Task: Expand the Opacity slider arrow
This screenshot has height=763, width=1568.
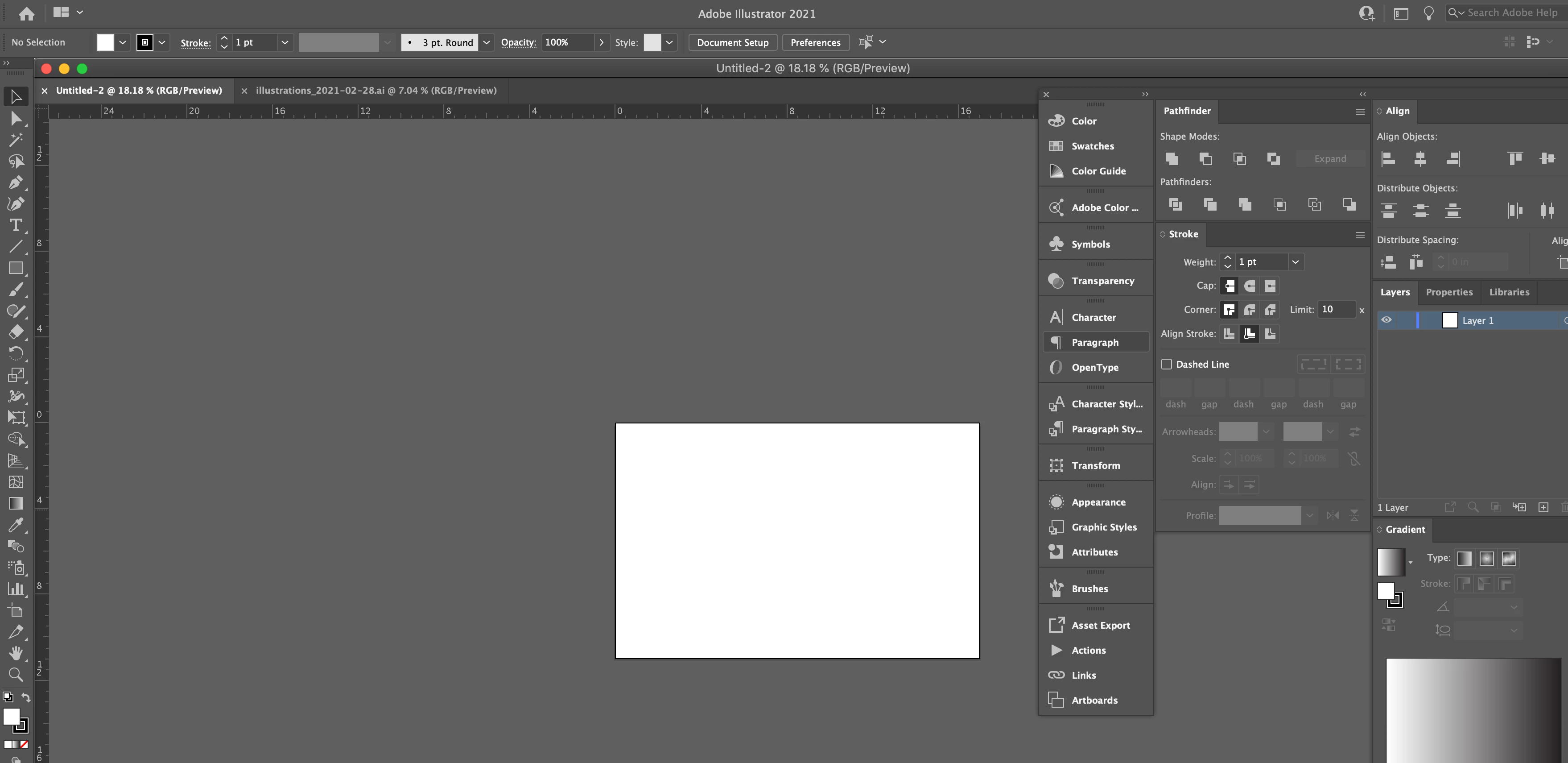Action: click(602, 42)
